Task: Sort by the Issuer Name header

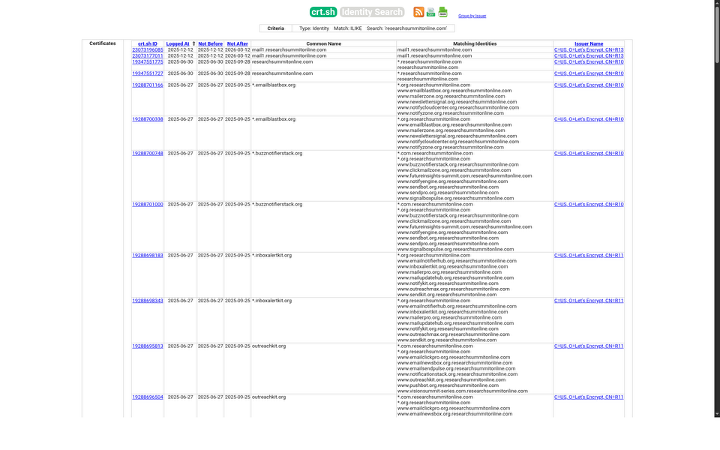Action: coord(589,44)
